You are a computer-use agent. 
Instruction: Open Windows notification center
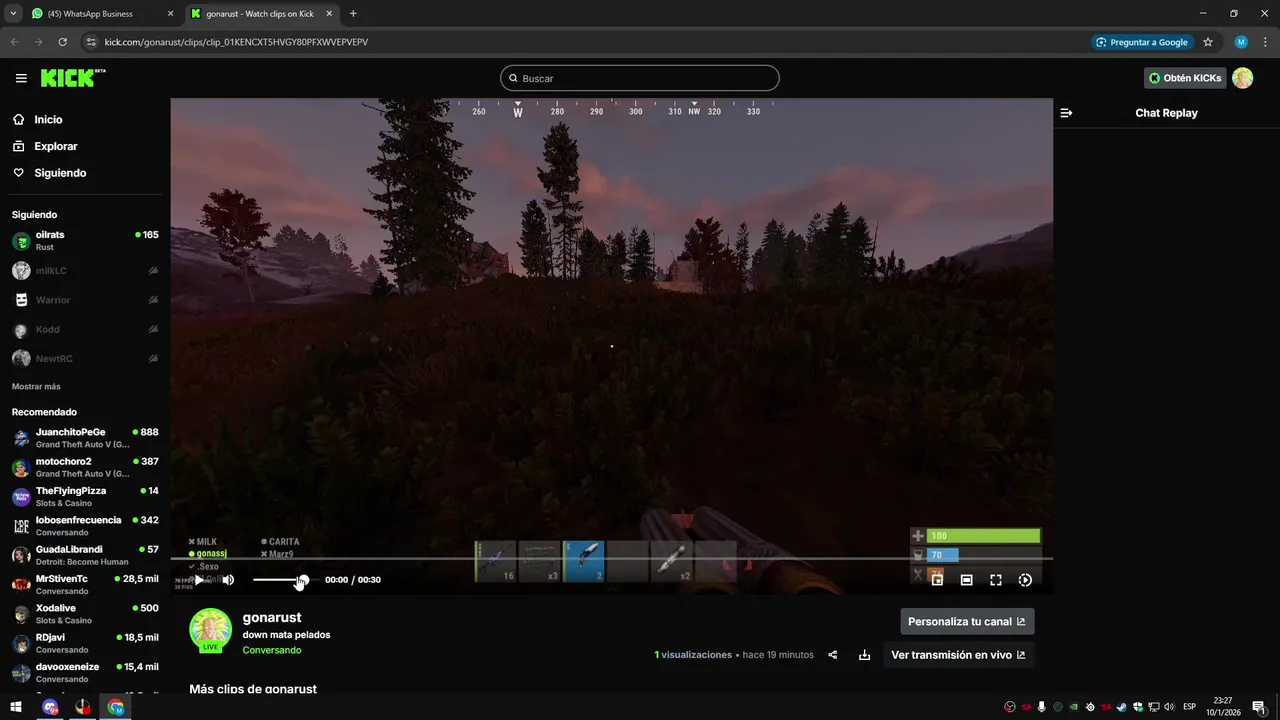pos(1259,707)
